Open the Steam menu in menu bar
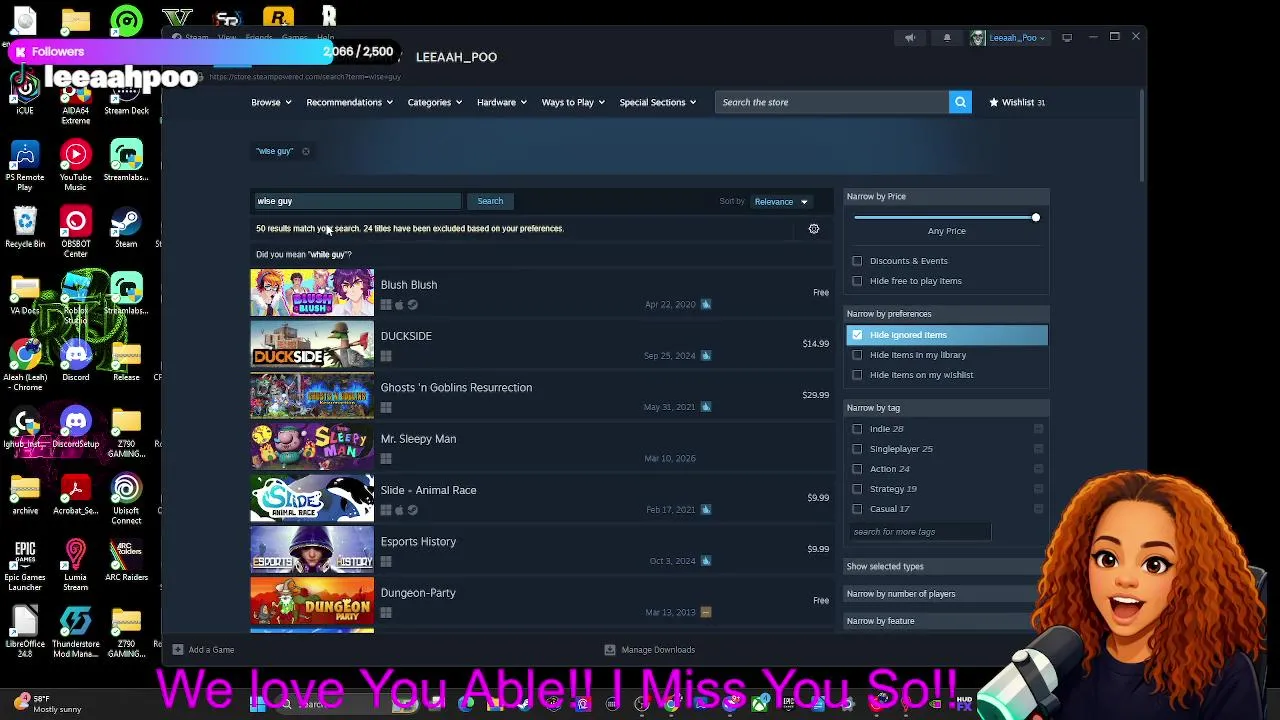This screenshot has width=1280, height=720. pyautogui.click(x=196, y=38)
